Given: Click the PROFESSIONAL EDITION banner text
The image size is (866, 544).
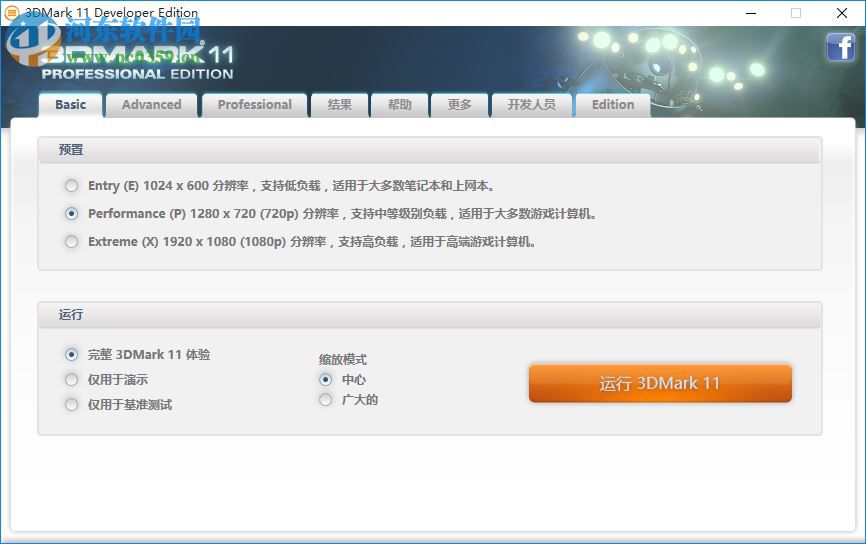Looking at the screenshot, I should coord(138,74).
